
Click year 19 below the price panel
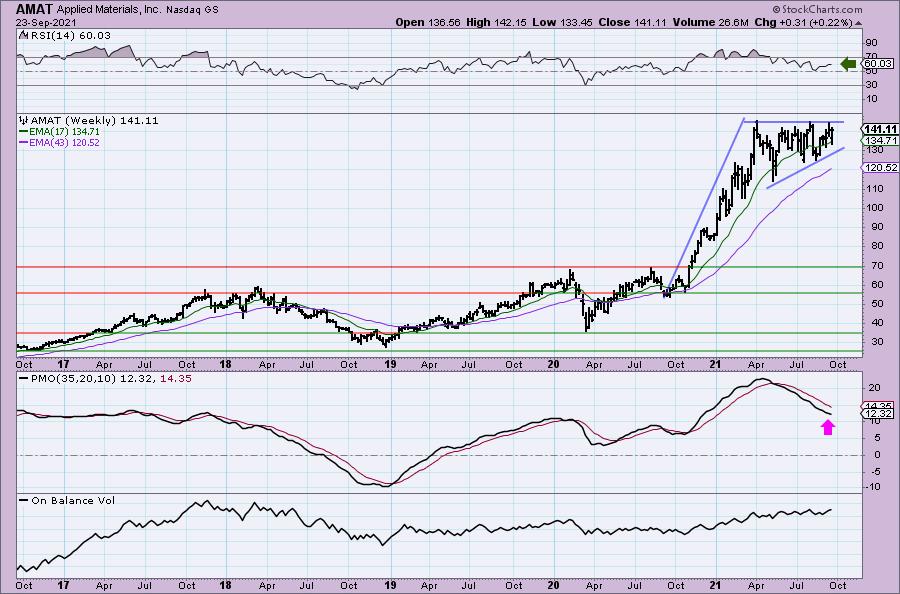[390, 364]
